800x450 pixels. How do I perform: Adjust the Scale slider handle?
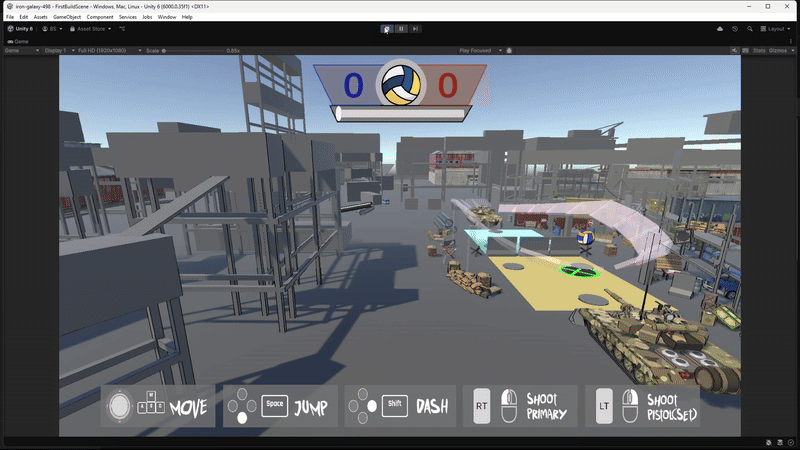coord(164,51)
